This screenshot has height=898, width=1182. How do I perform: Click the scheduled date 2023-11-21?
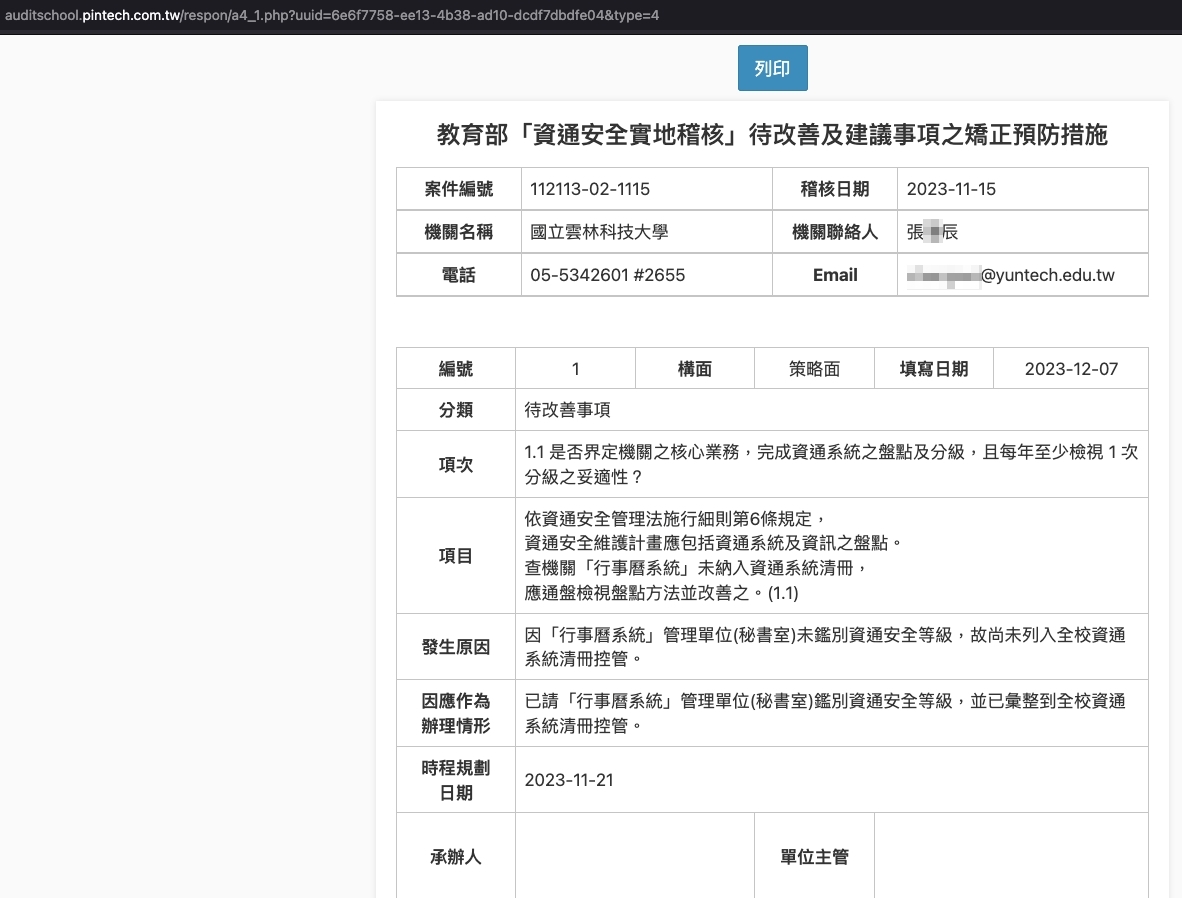click(x=569, y=780)
